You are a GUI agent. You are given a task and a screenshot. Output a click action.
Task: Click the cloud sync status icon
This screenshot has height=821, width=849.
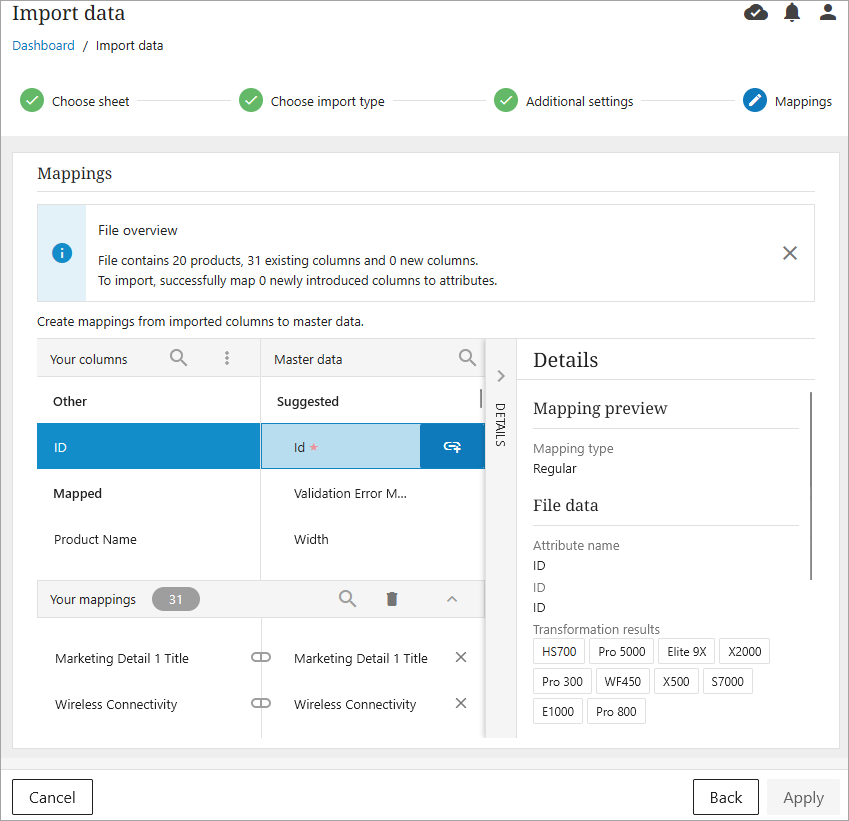coord(756,13)
